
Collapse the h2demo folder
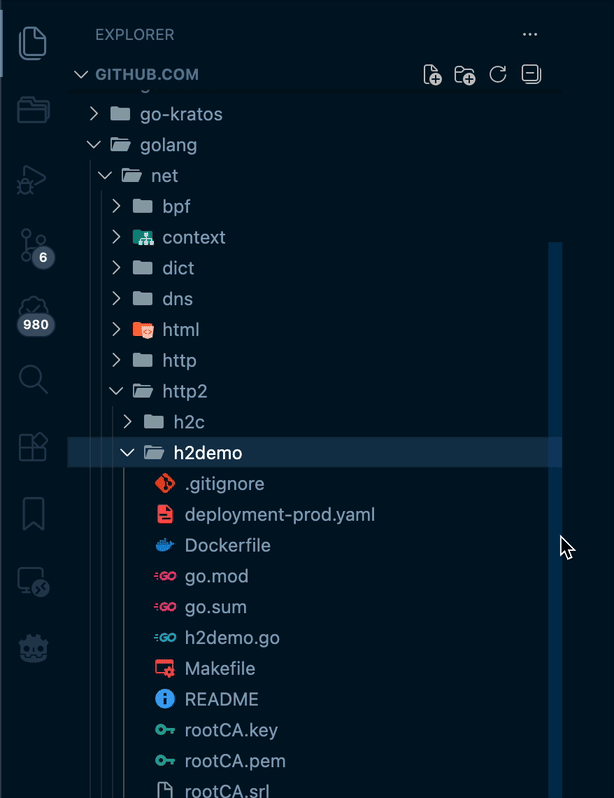[x=207, y=453]
